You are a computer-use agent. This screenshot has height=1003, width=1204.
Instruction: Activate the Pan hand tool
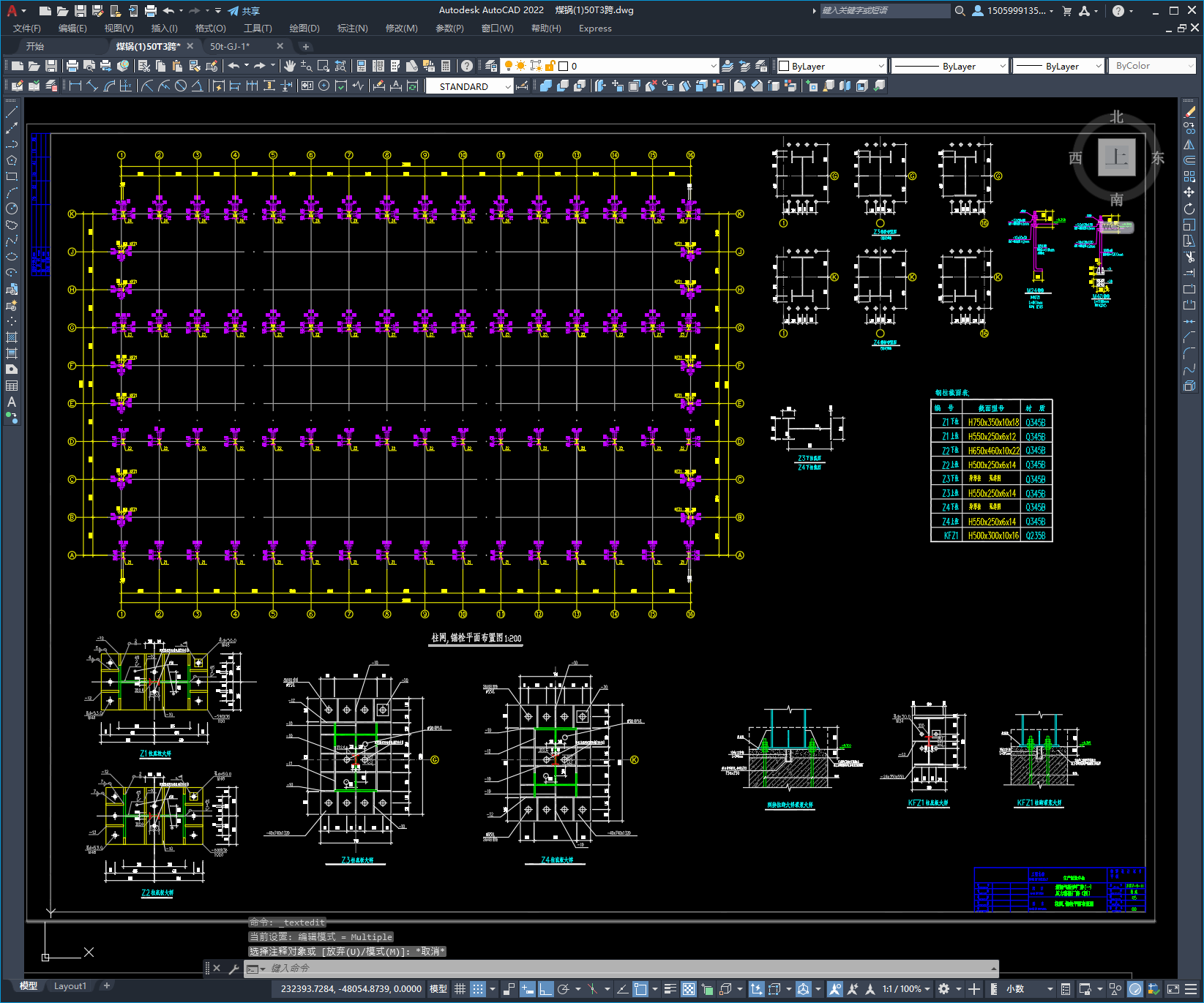290,66
